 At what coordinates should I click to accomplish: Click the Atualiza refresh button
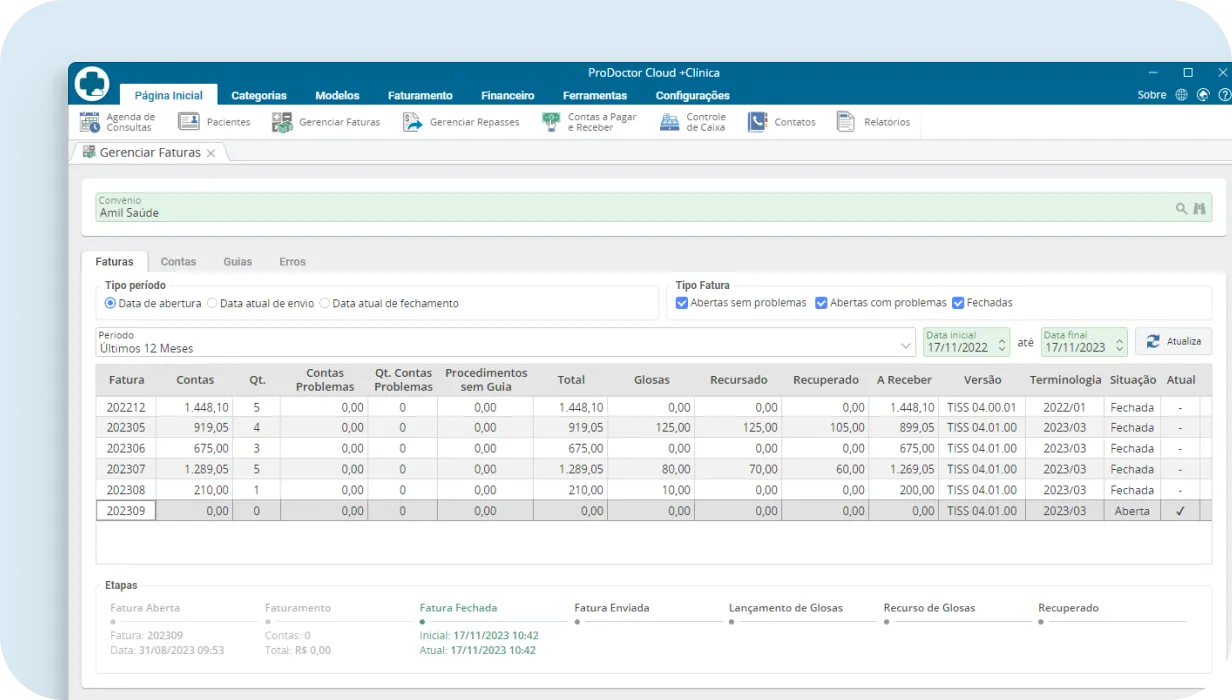coord(1173,340)
